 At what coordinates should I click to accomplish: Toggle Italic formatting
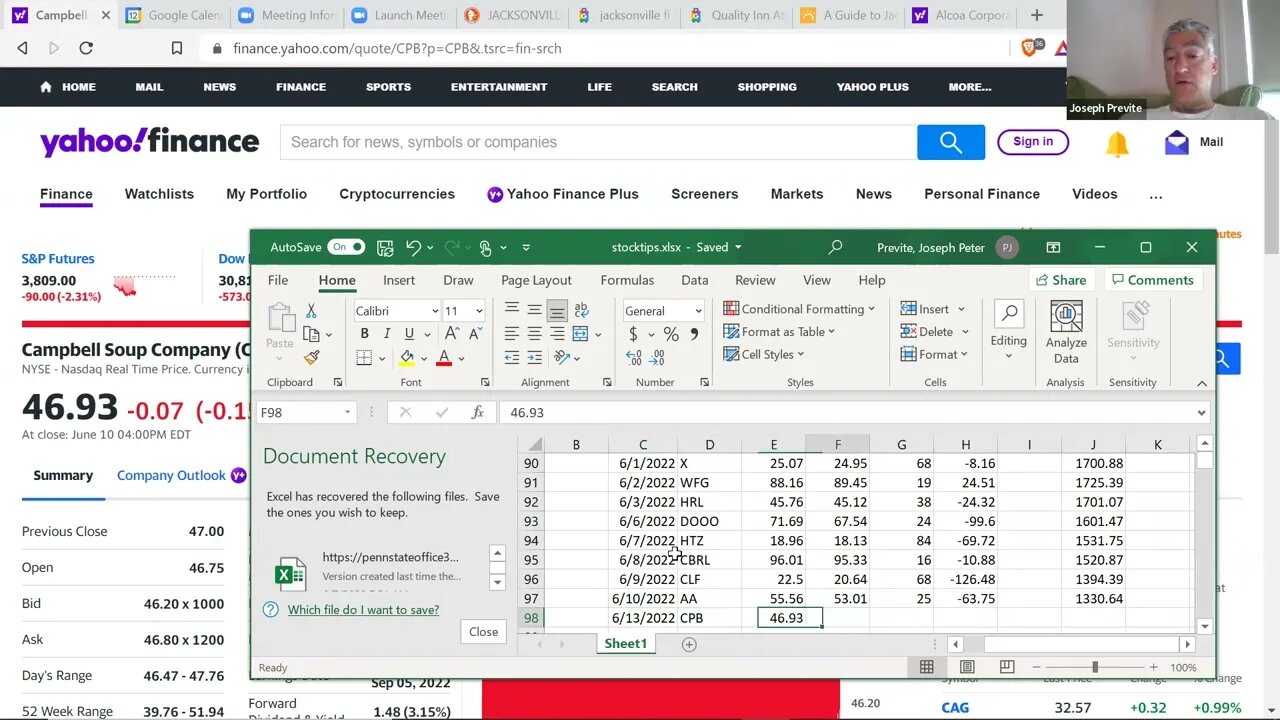click(387, 334)
